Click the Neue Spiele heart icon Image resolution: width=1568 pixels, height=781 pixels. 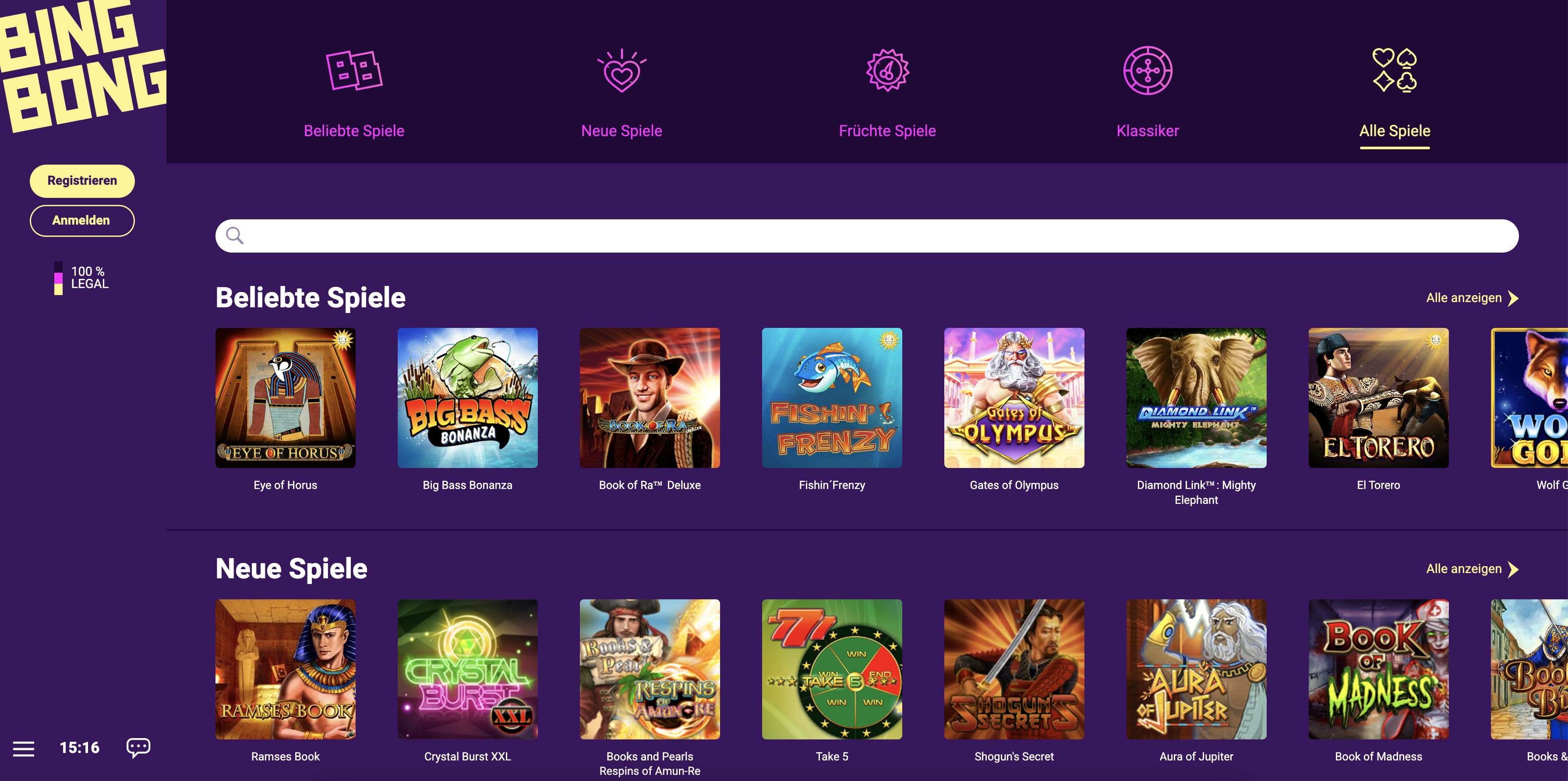point(622,70)
